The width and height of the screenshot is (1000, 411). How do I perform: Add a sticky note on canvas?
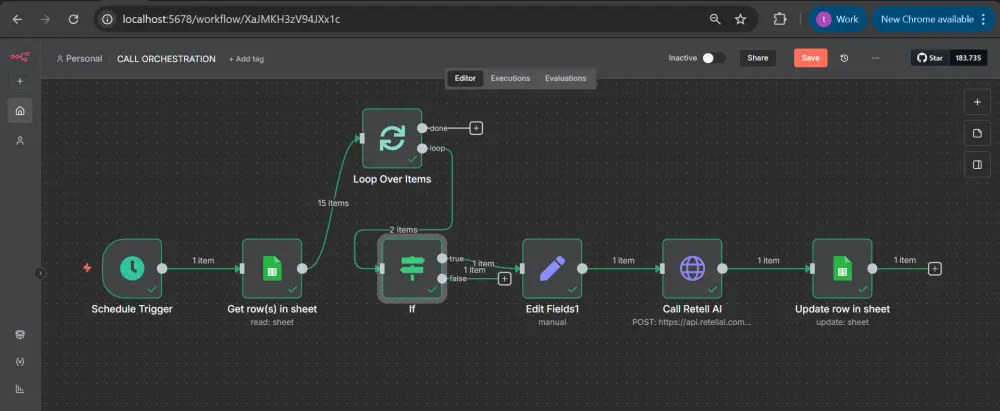coord(977,133)
